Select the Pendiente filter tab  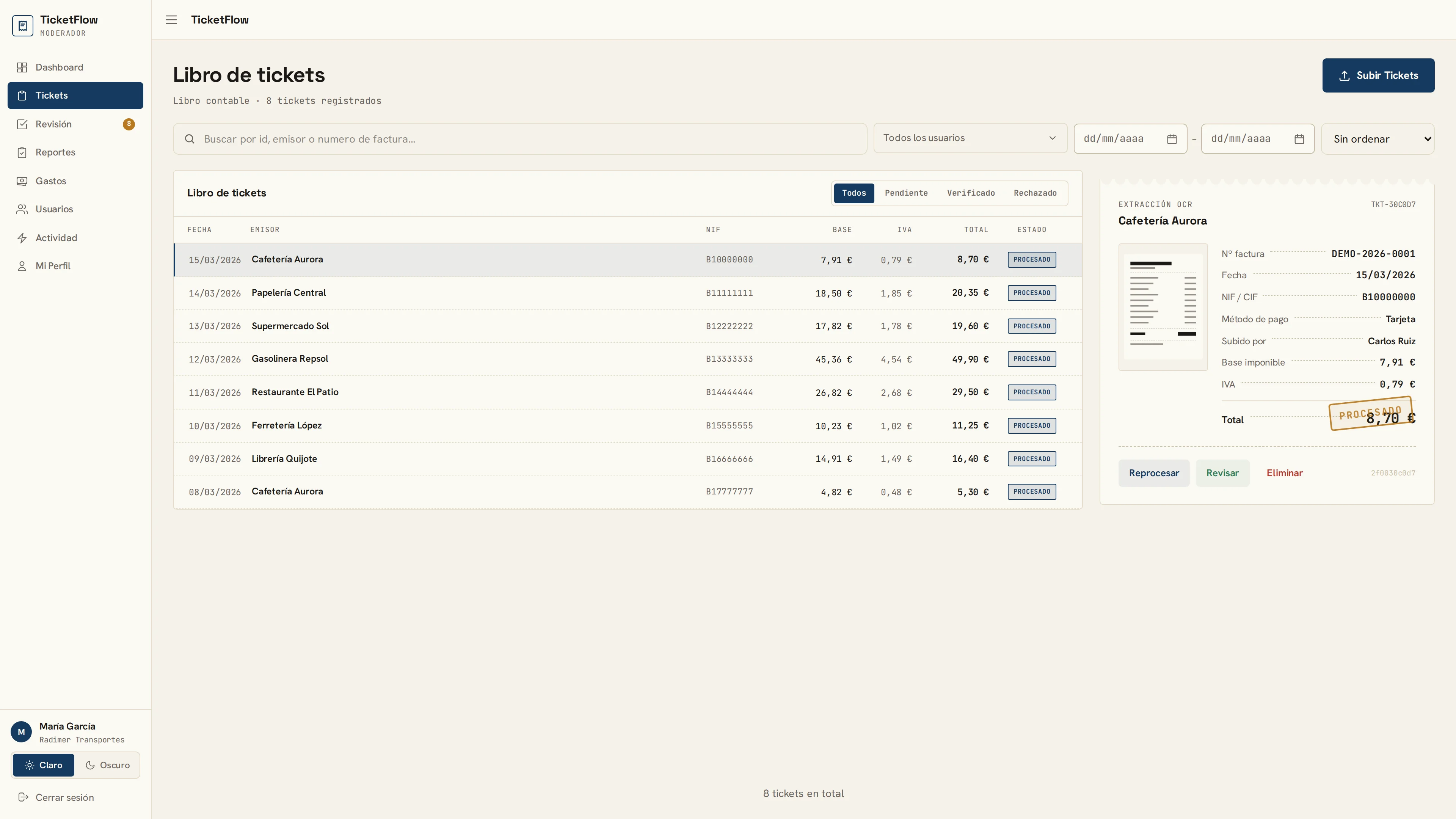[906, 193]
